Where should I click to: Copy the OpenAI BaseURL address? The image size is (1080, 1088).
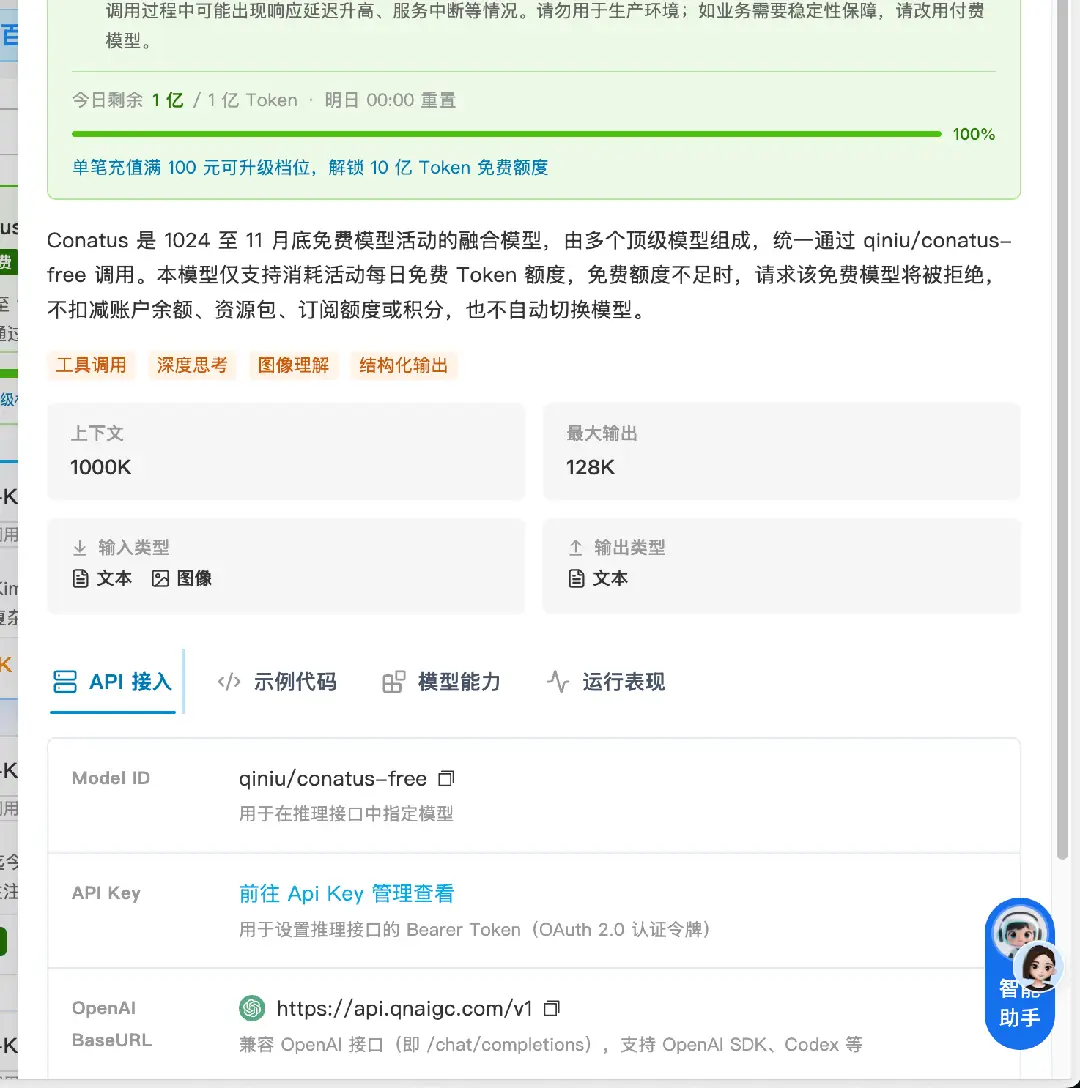pyautogui.click(x=551, y=1008)
